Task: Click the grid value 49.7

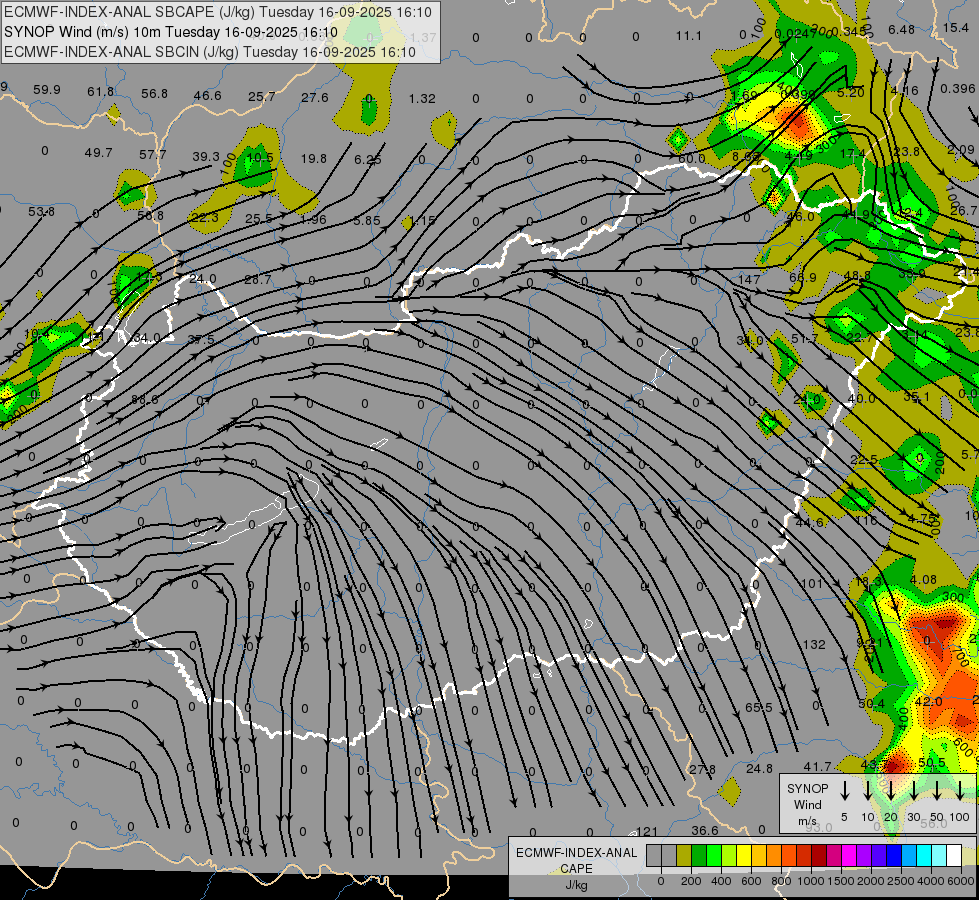Action: tap(98, 152)
